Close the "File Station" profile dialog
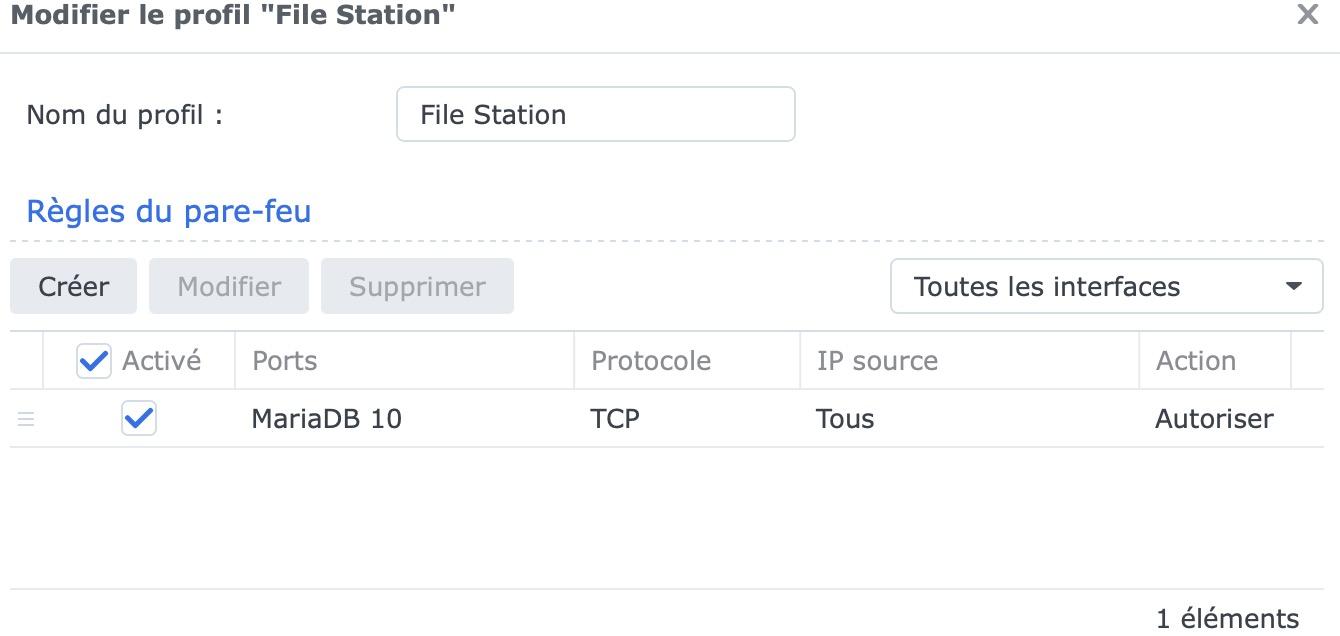Screen dimensions: 1340x636 (1307, 16)
